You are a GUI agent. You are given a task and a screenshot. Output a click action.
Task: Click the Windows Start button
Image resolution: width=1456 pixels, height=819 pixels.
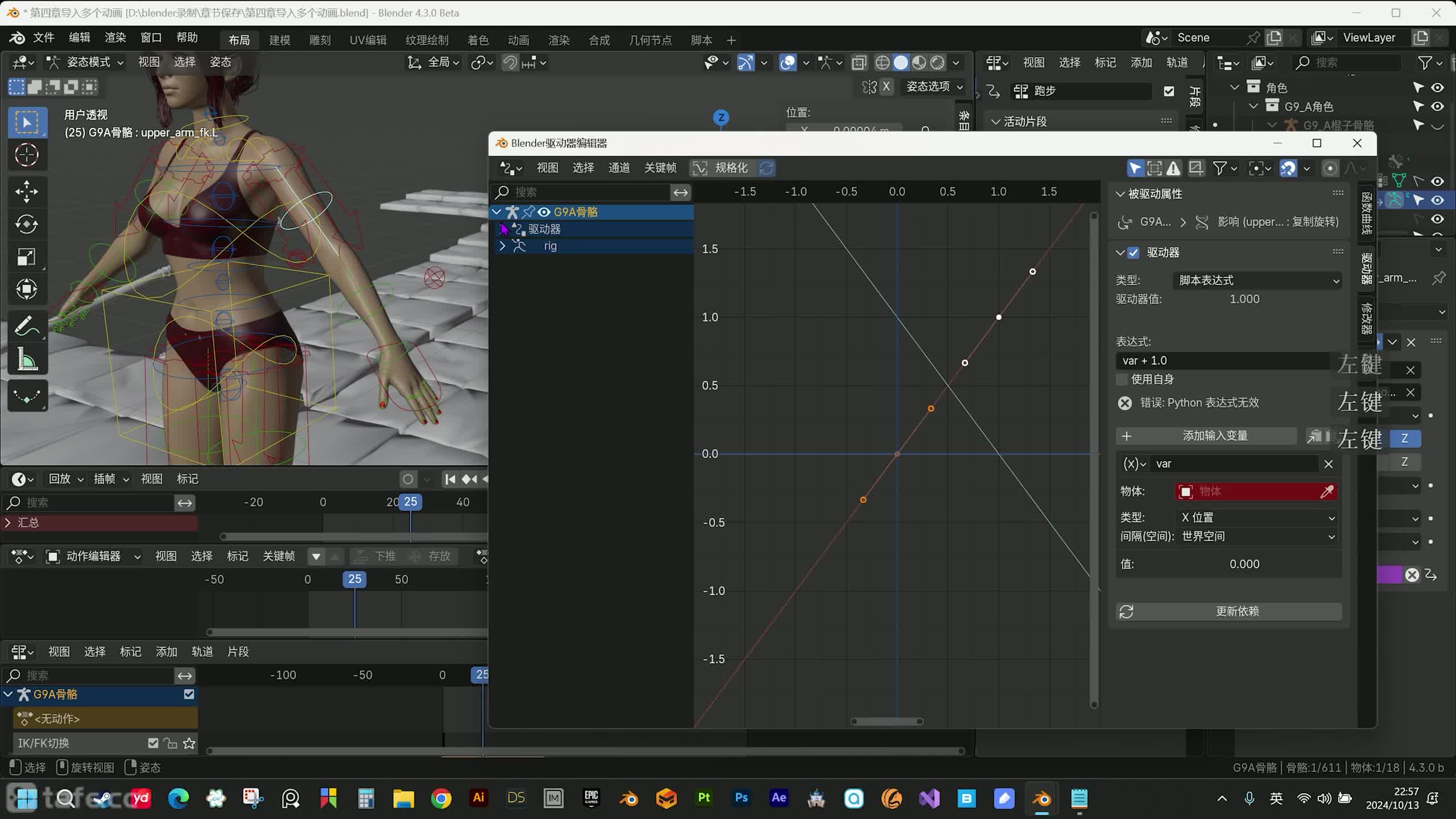[26, 799]
